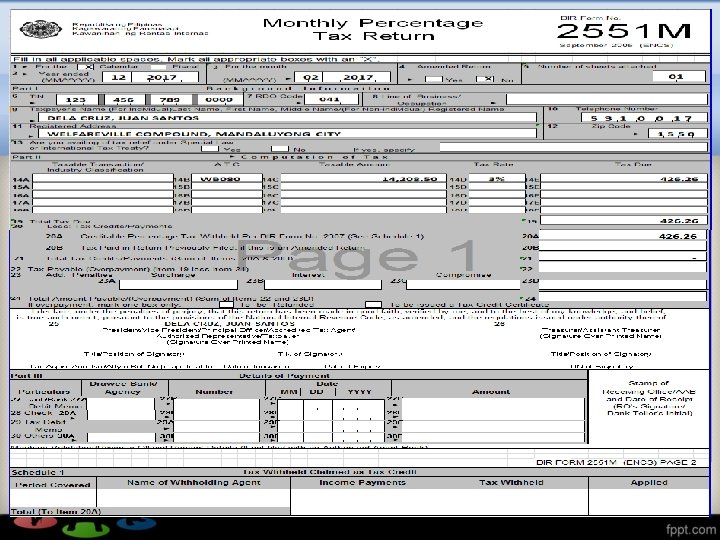Click Amount column header in Part III
720x540 pixels.
491,391
